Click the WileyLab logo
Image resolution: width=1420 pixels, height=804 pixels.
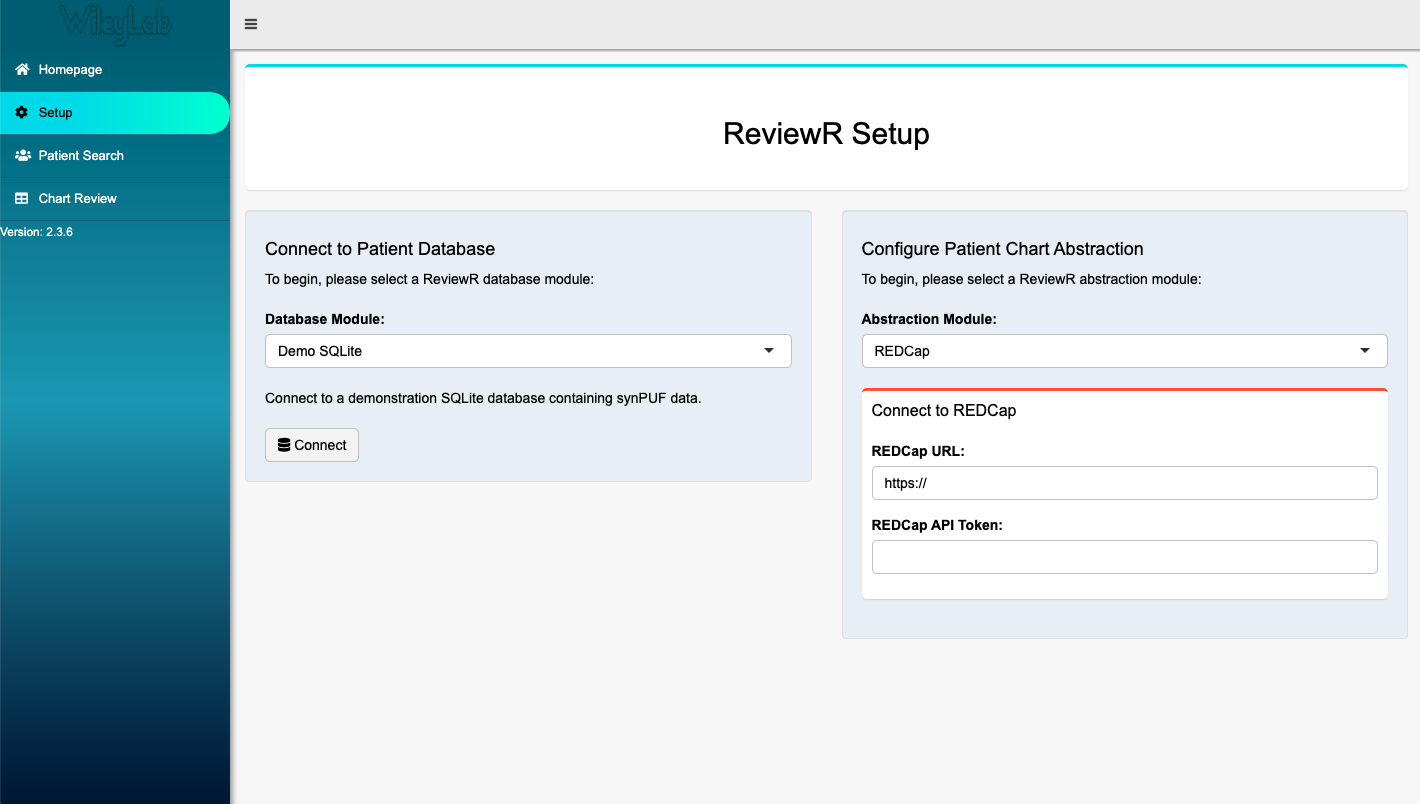tap(115, 23)
